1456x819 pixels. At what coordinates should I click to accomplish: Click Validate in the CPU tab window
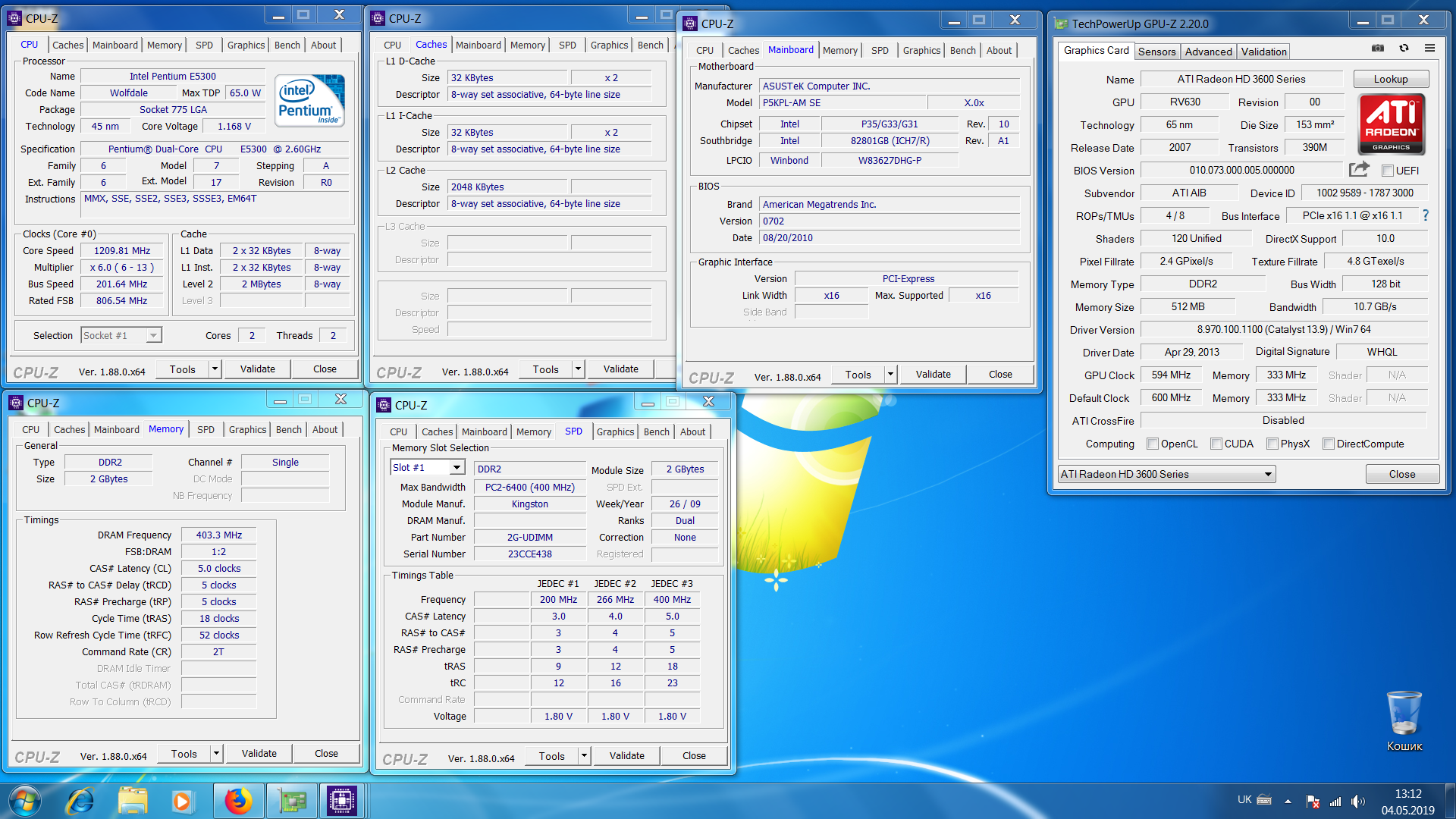258,369
